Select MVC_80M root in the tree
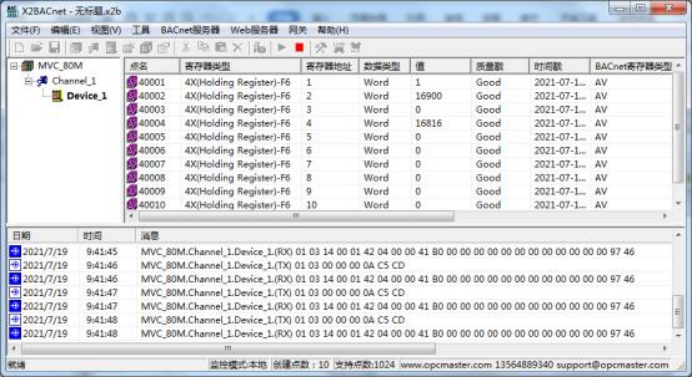 (x=60, y=66)
